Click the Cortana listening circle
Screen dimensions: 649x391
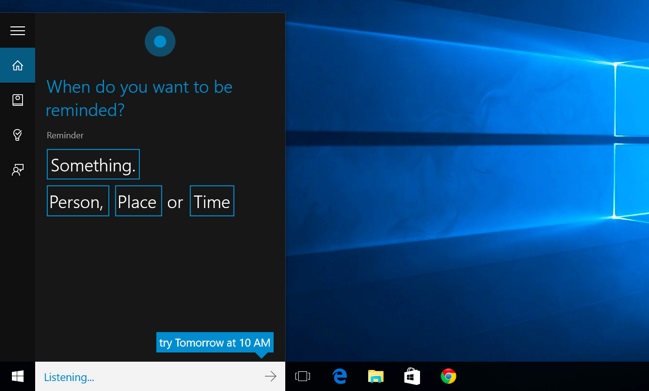point(160,41)
